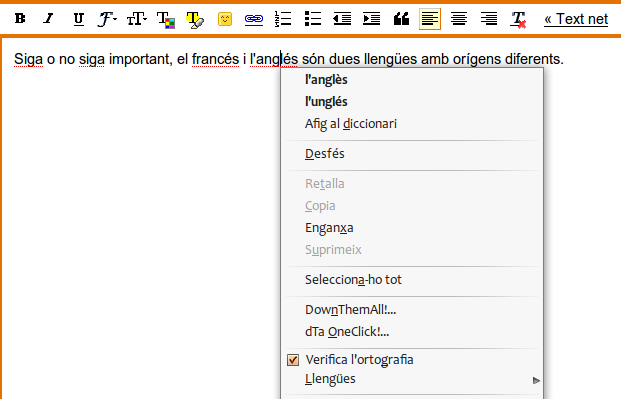Create a numbered list
The height and width of the screenshot is (399, 621).
tap(283, 19)
